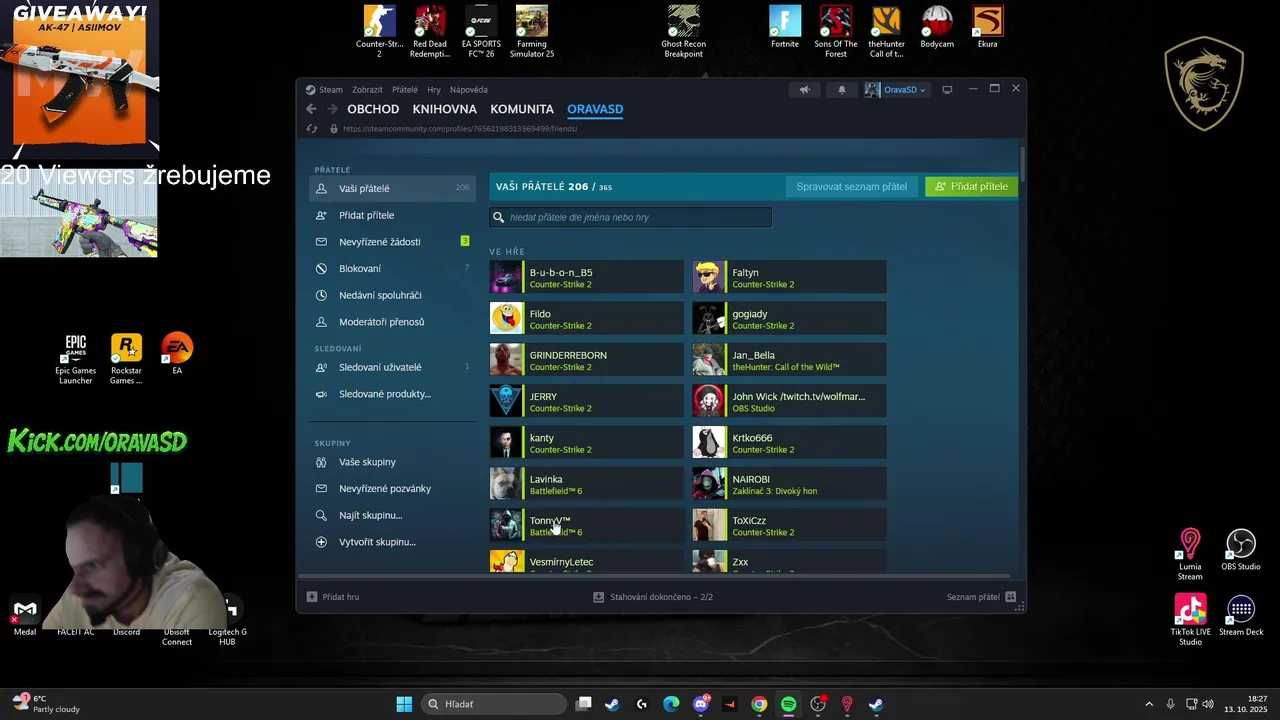Open Red Dead Redemption desktop shortcut
Screen dimensions: 1280x720
coord(430,31)
